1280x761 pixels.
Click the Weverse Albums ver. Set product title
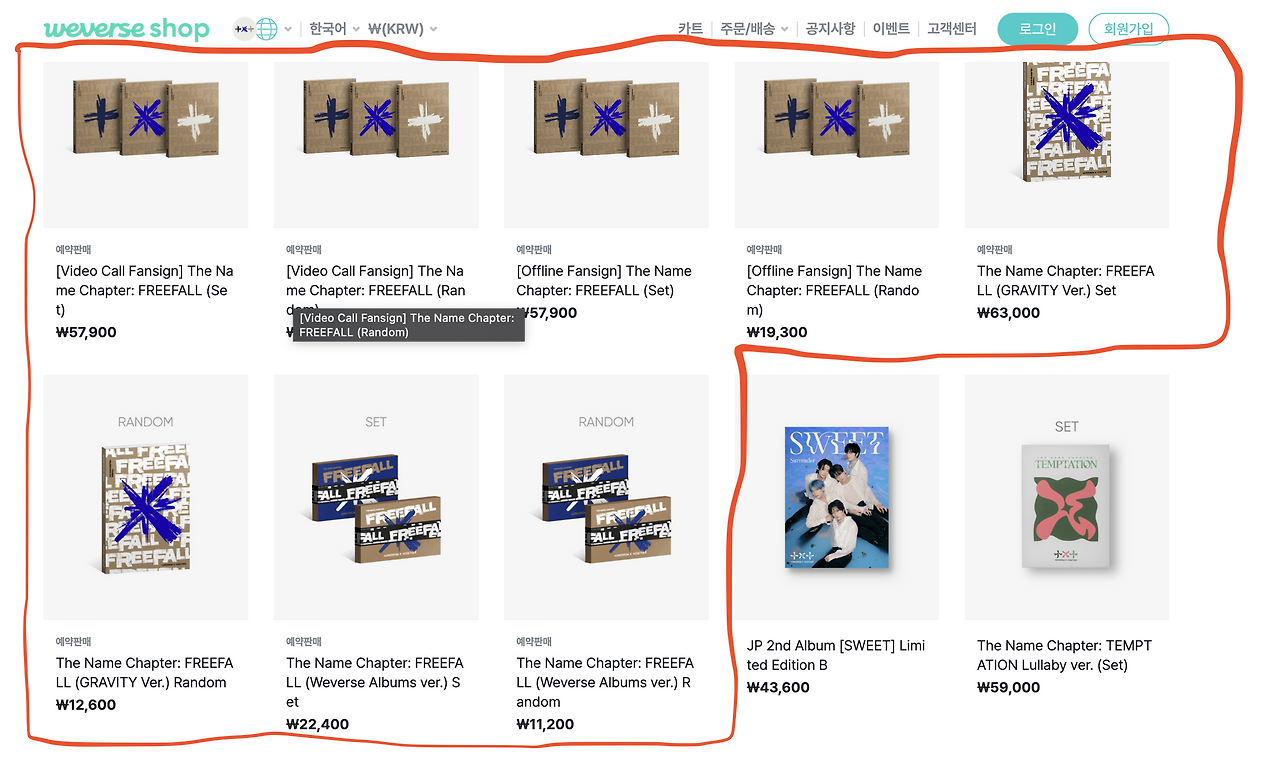[375, 682]
